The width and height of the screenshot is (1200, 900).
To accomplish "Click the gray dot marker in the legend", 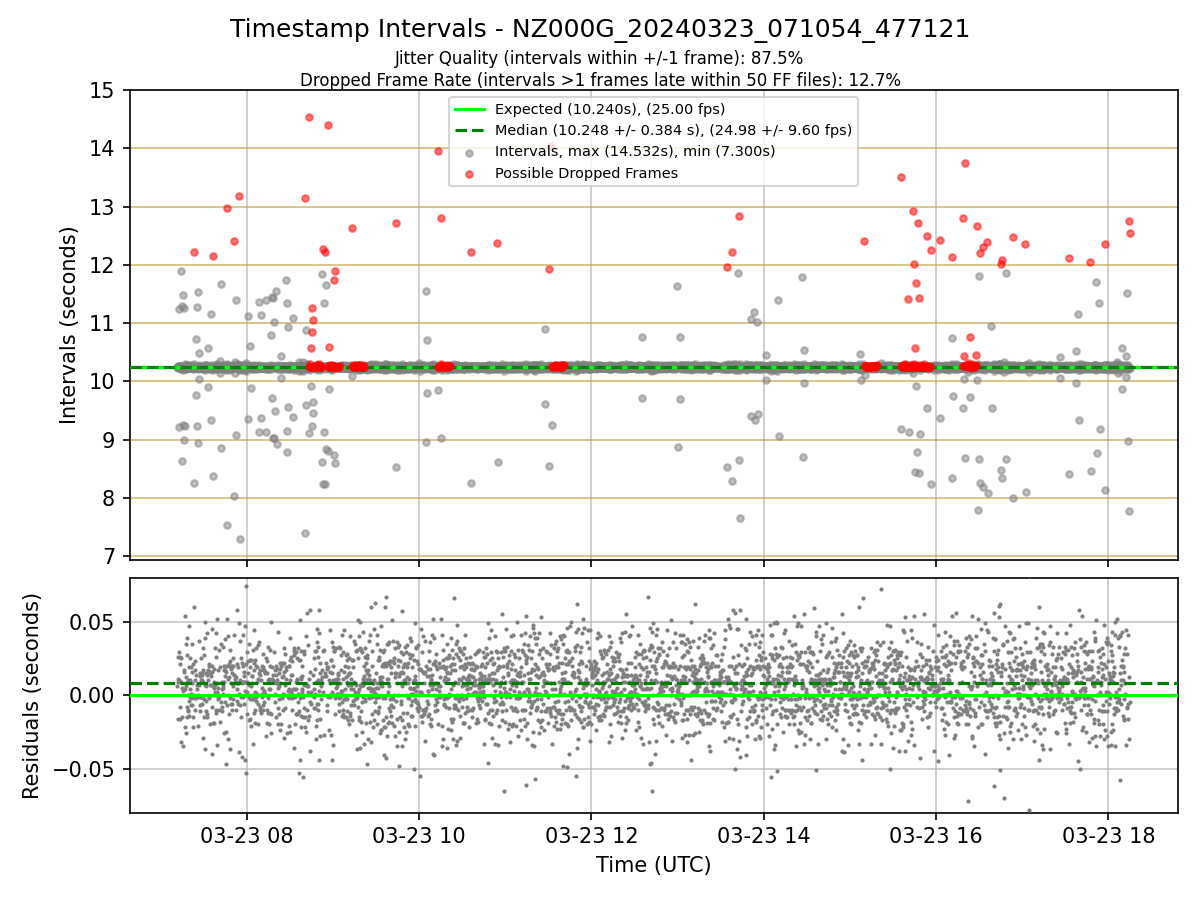I will point(471,152).
